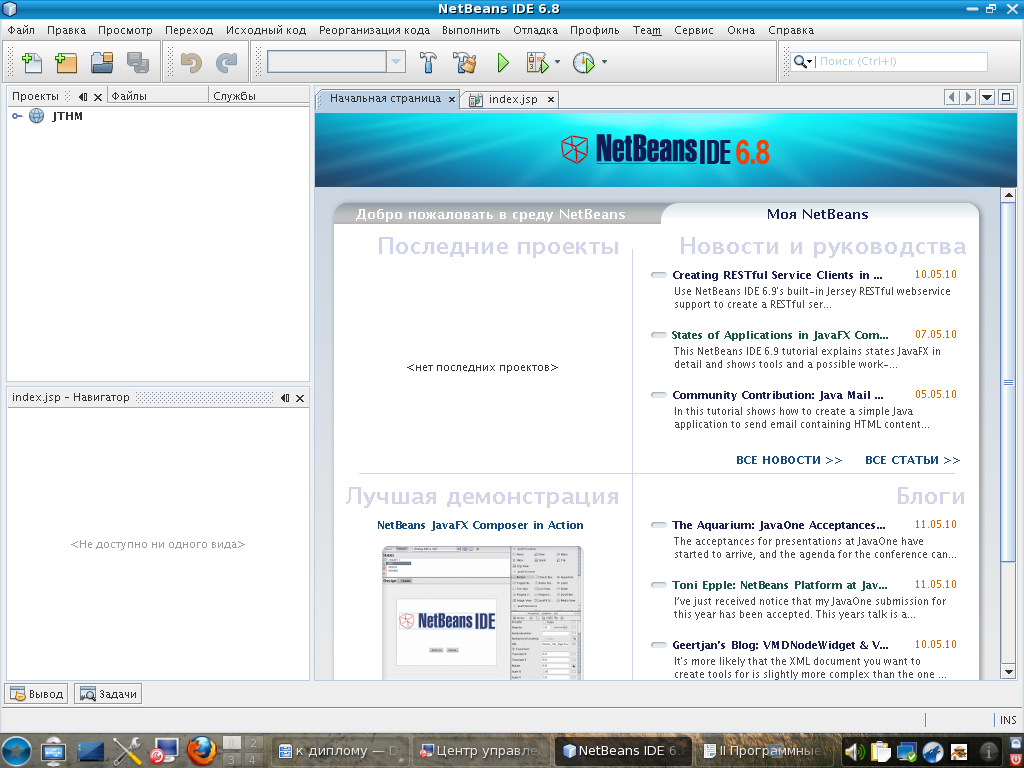This screenshot has height=768, width=1024.
Task: Click the Undo arrow icon
Action: coord(191,63)
